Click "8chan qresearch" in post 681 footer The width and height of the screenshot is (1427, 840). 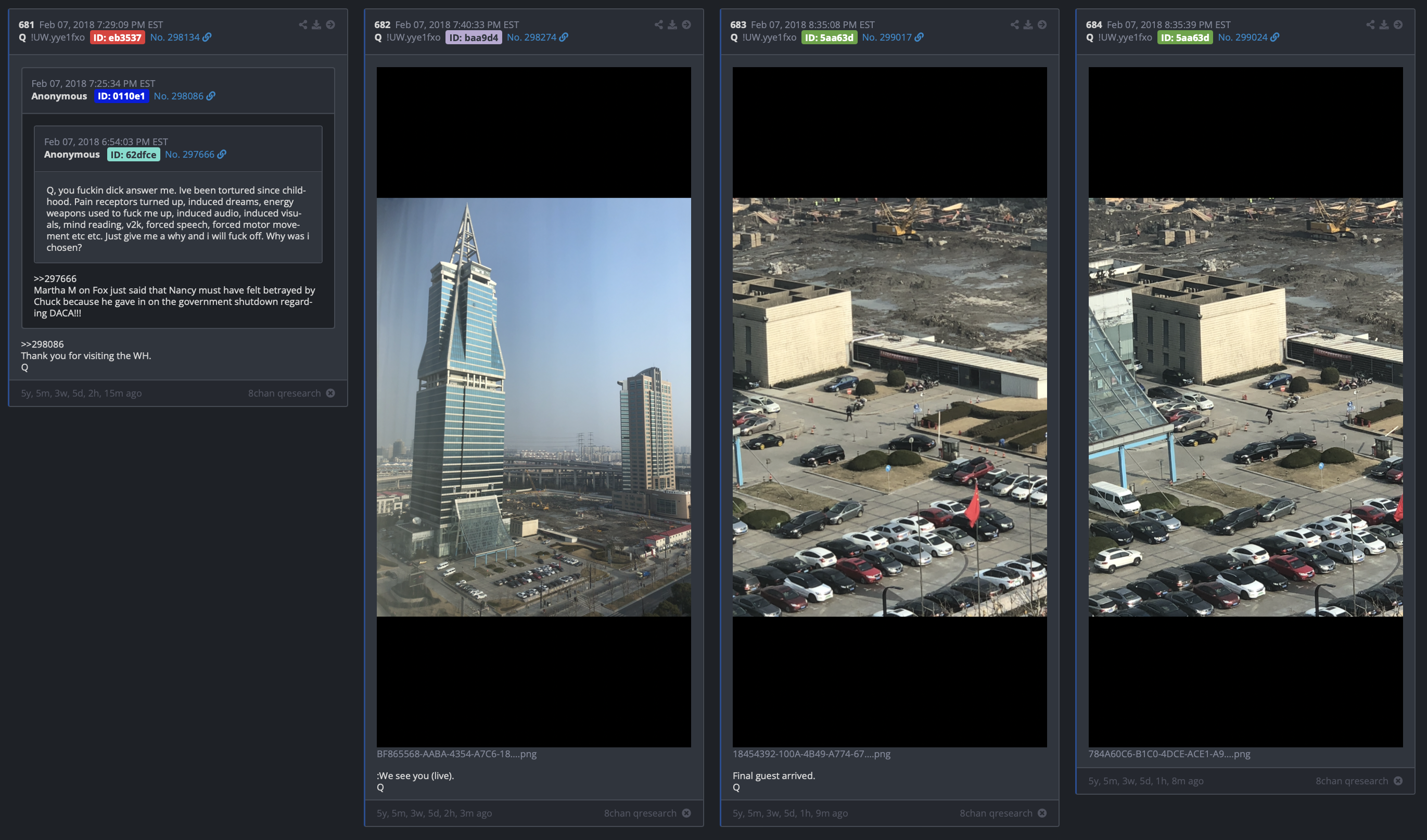284,393
